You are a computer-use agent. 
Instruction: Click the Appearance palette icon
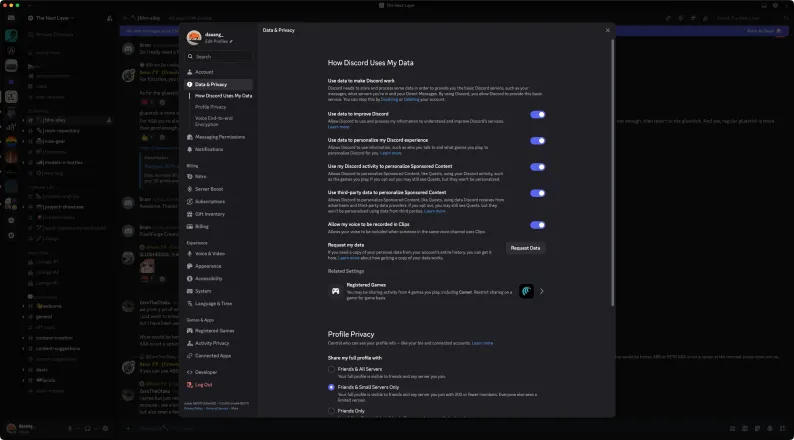tap(190, 266)
